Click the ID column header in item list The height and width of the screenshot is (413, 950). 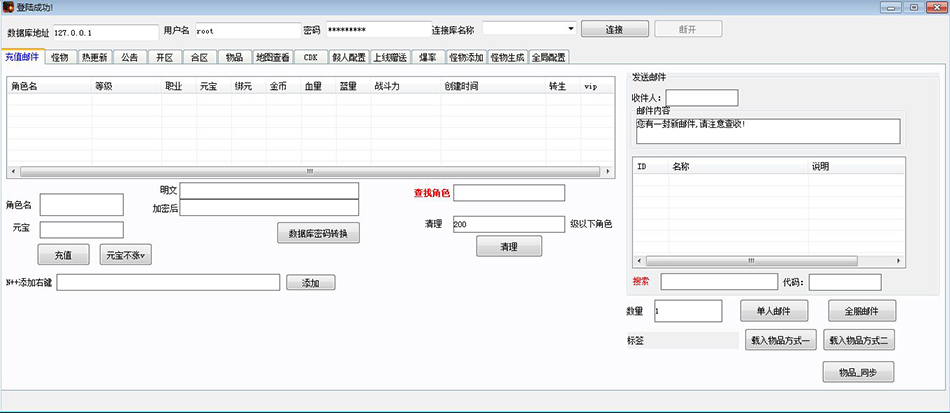click(x=651, y=167)
